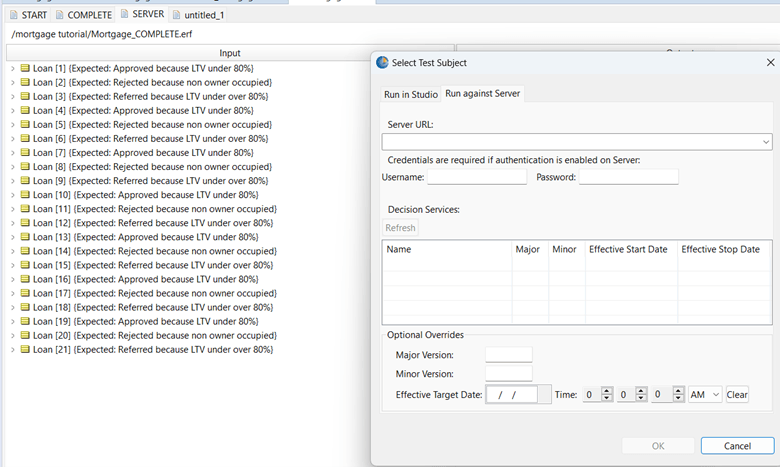Screen dimensions: 780x467
Task: Click the folder icon for Loan [10]
Action: 25,194
